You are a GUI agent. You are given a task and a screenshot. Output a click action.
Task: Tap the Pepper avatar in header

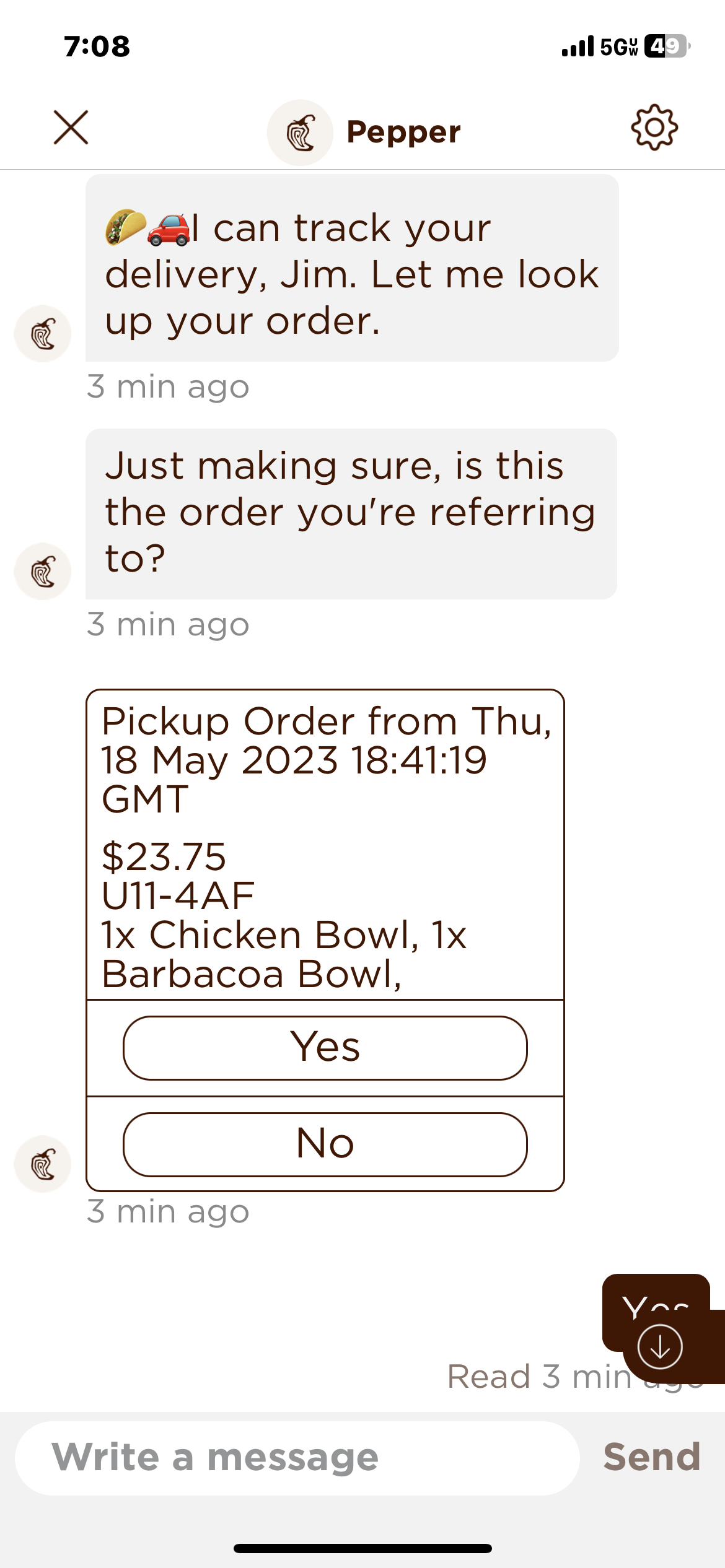pos(301,133)
